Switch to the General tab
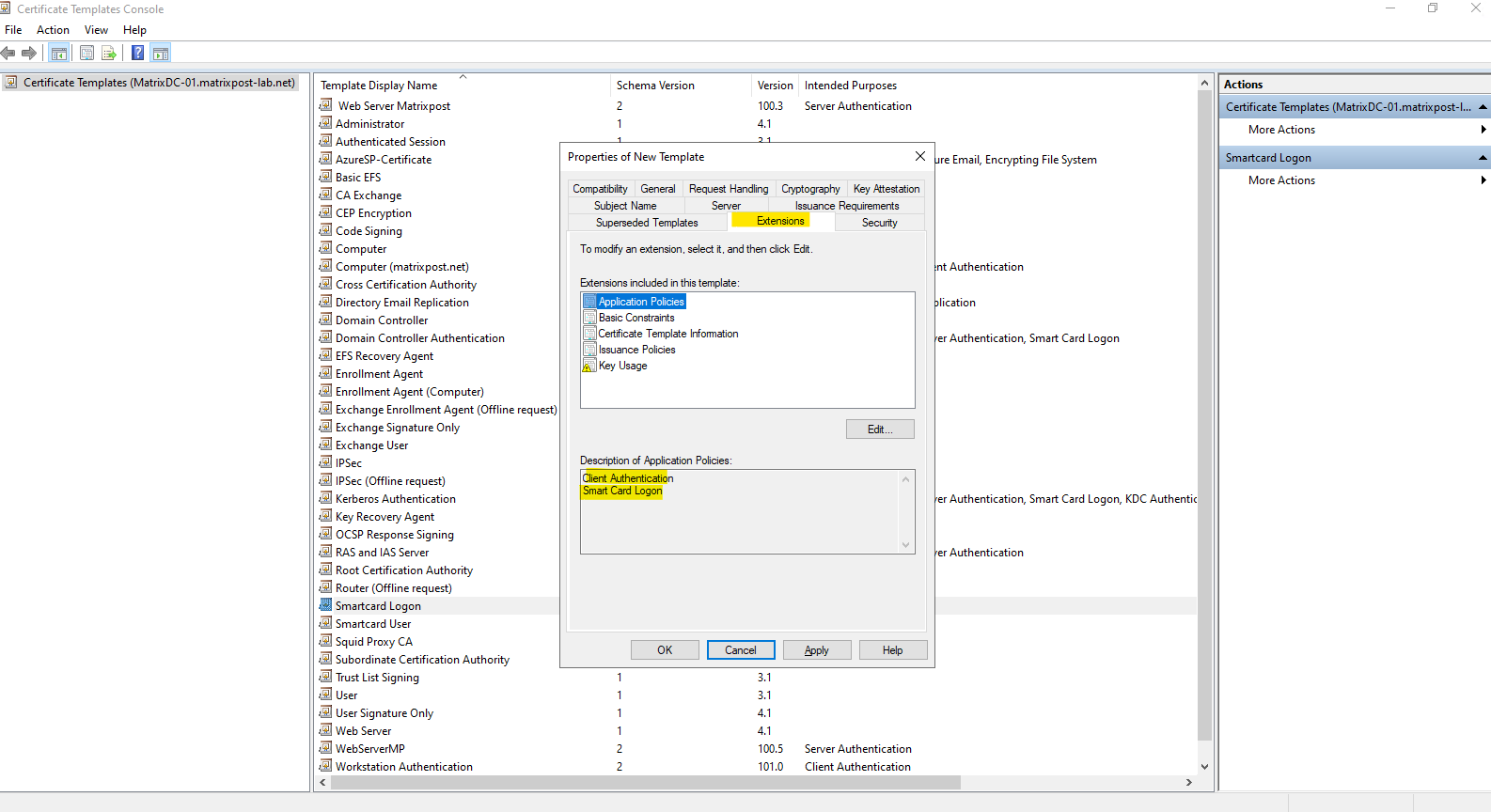The image size is (1491, 812). tap(658, 189)
